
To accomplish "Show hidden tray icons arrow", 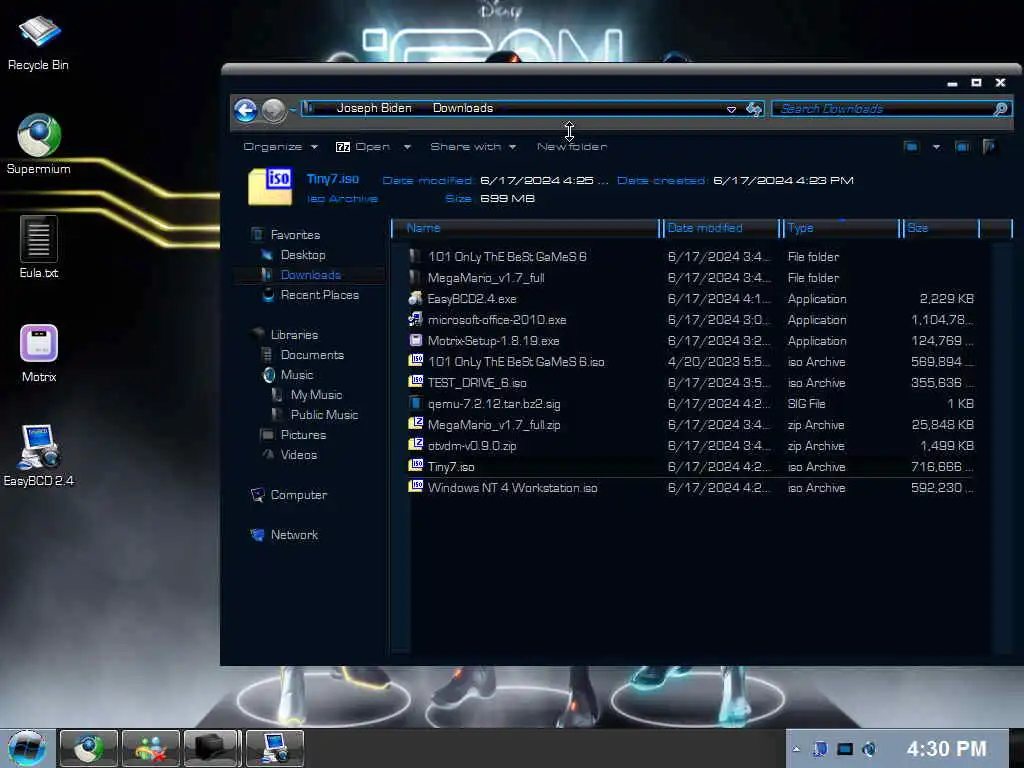I will pos(796,749).
